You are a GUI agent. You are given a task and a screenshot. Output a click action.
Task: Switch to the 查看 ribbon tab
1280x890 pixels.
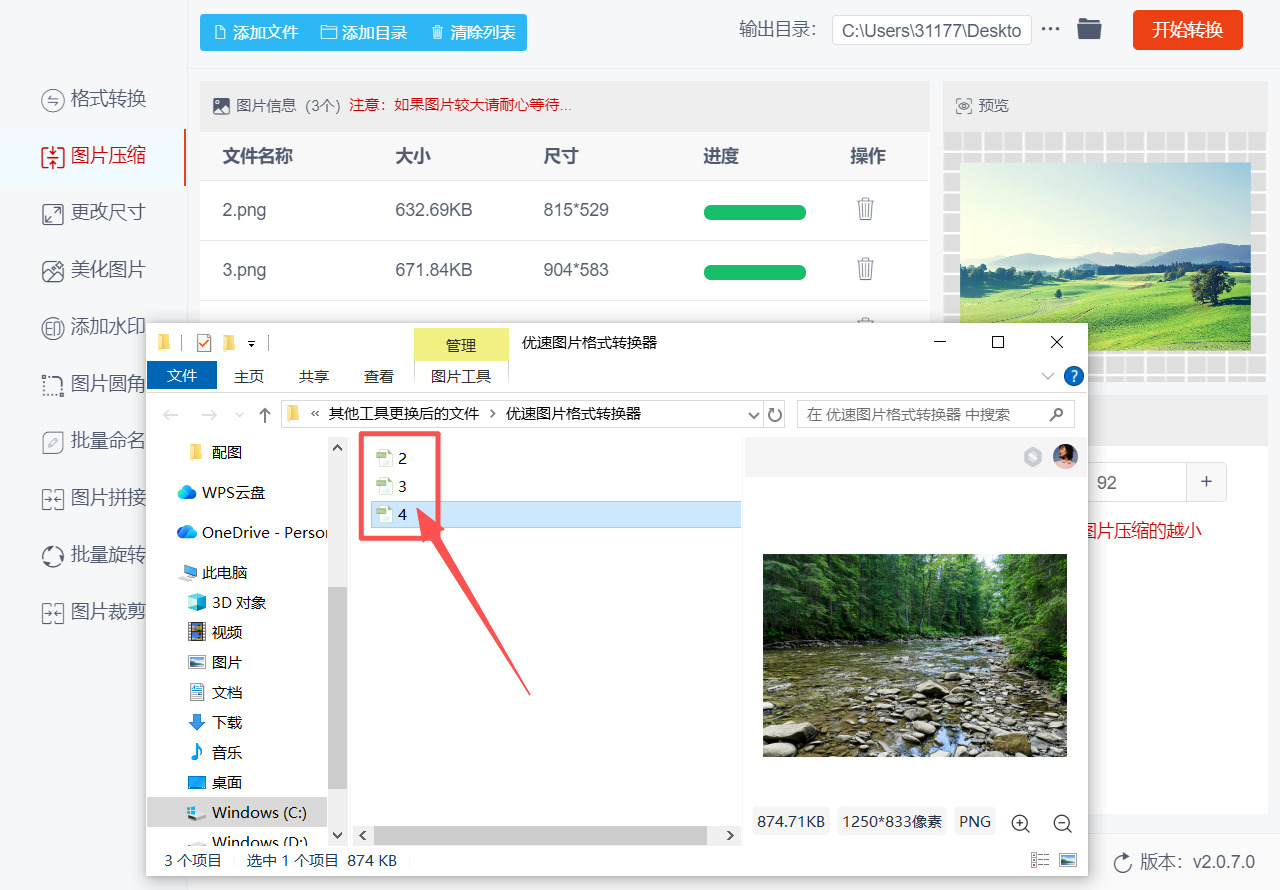[379, 376]
